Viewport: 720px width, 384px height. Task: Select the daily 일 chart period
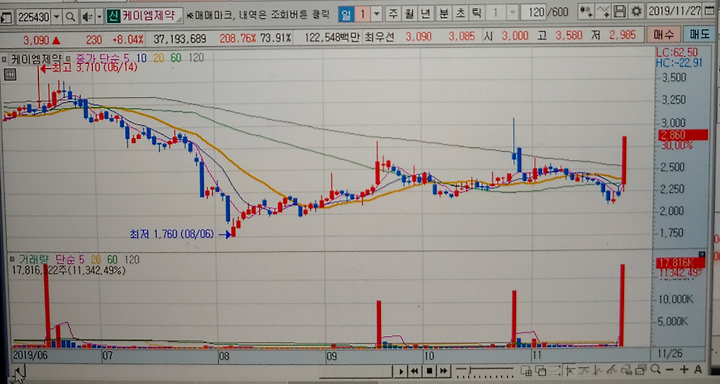click(x=346, y=14)
